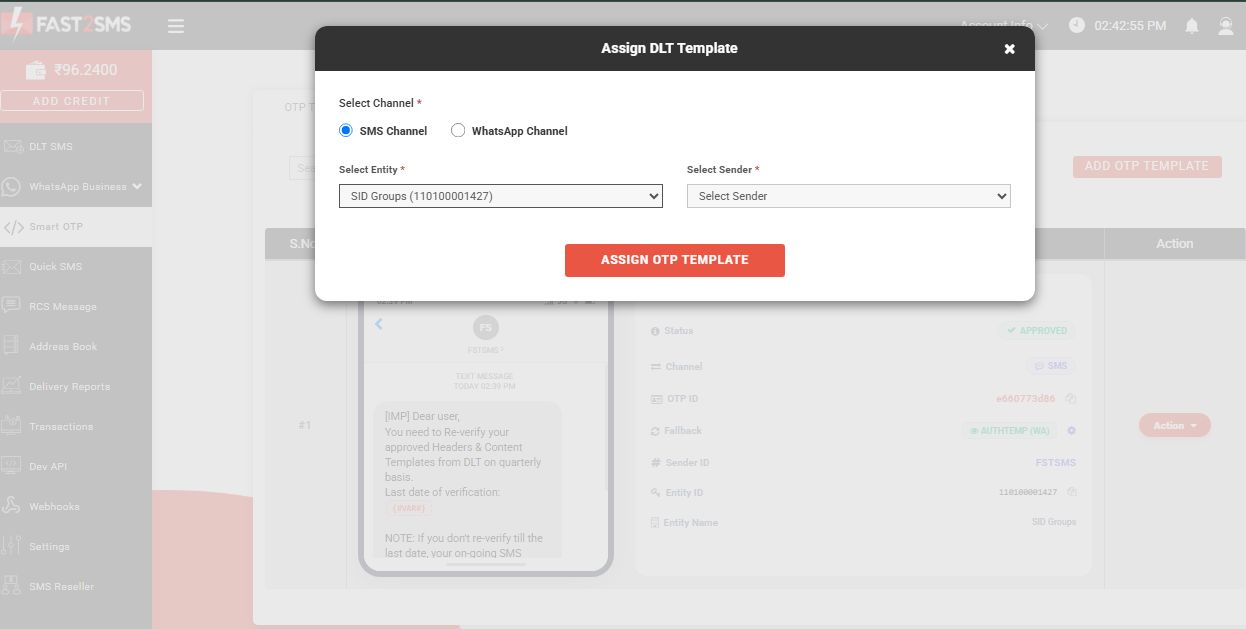This screenshot has height=629, width=1246.
Task: Open the Select Sender dropdown
Action: tap(848, 196)
